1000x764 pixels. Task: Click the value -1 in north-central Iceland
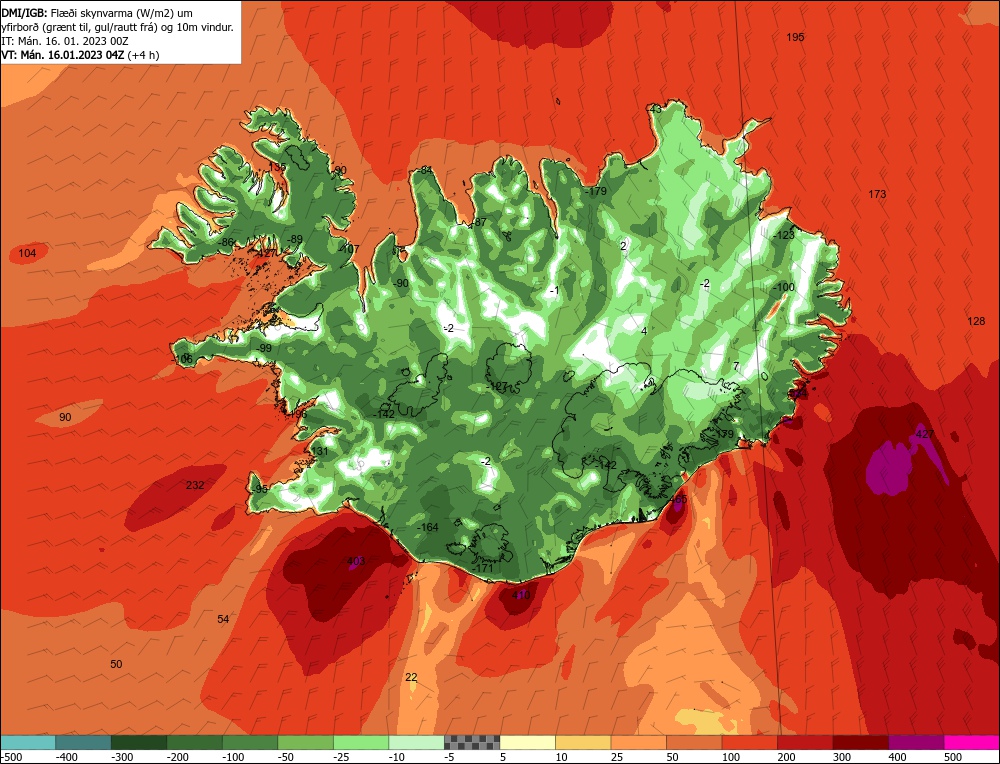(555, 291)
